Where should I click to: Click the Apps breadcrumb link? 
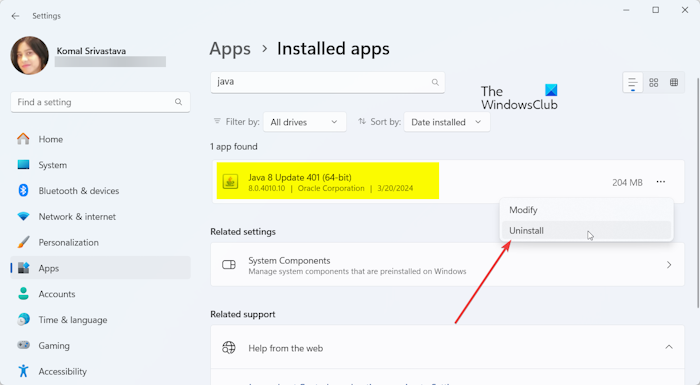[230, 49]
